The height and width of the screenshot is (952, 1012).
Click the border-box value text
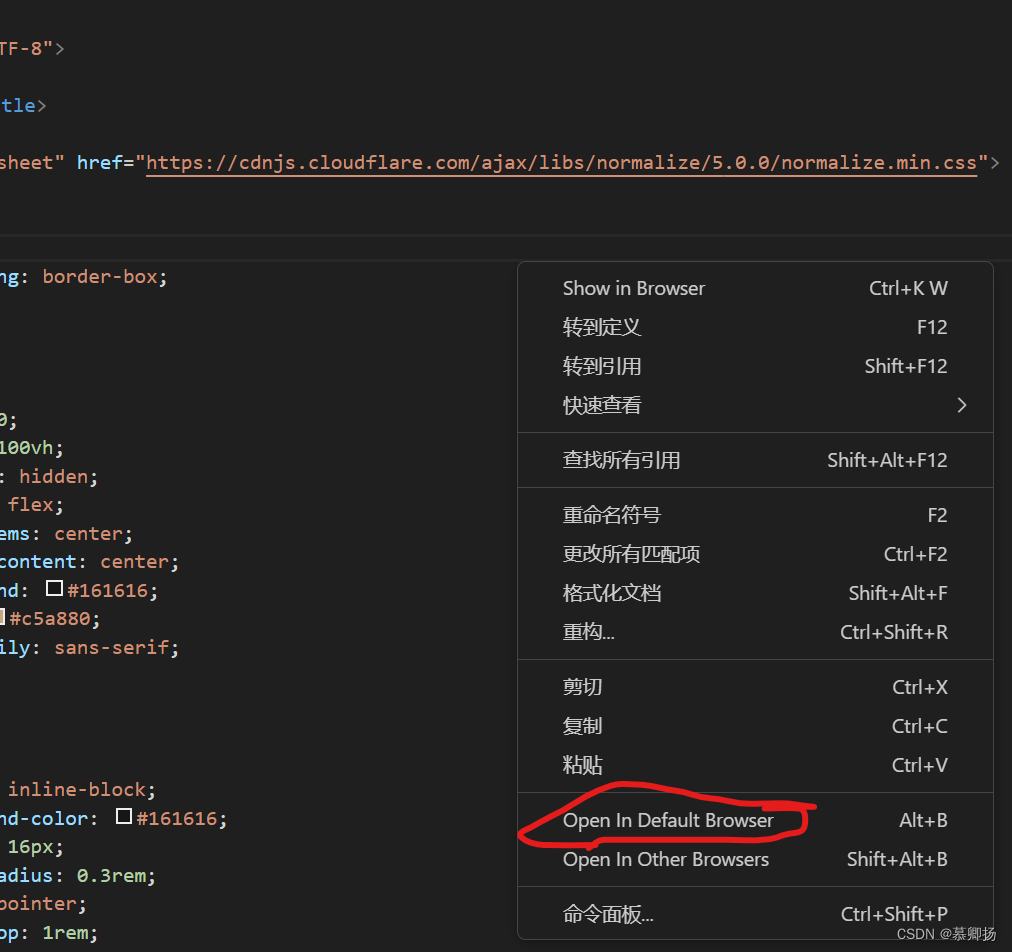[100, 277]
